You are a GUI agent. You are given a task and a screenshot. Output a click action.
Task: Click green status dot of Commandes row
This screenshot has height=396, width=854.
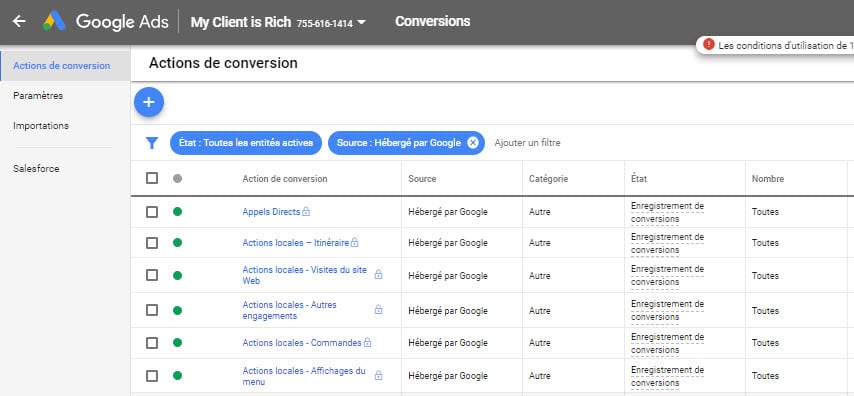point(178,343)
